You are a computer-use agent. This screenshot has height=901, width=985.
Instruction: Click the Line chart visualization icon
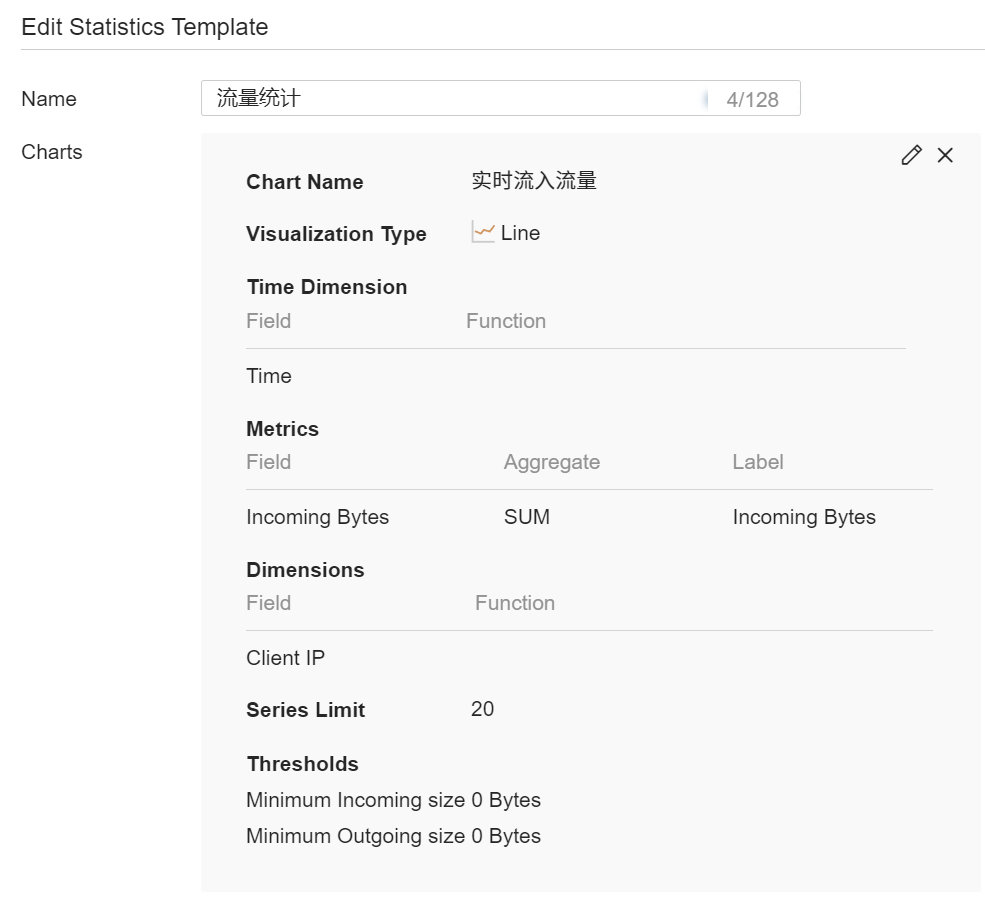483,233
